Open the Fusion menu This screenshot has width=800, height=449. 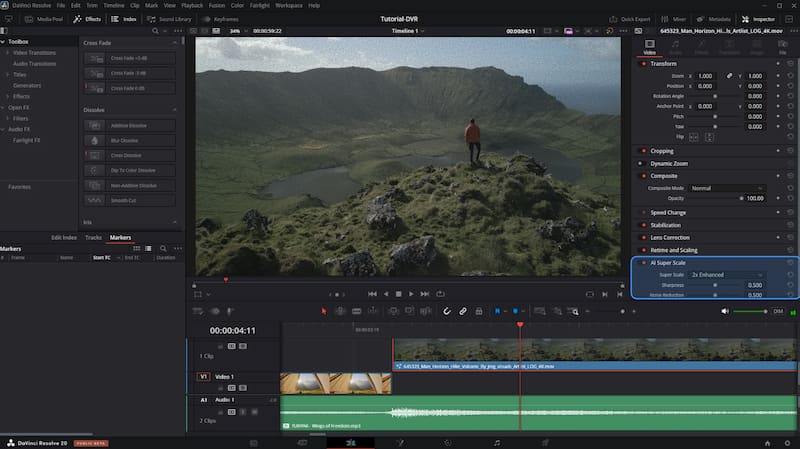[217, 5]
